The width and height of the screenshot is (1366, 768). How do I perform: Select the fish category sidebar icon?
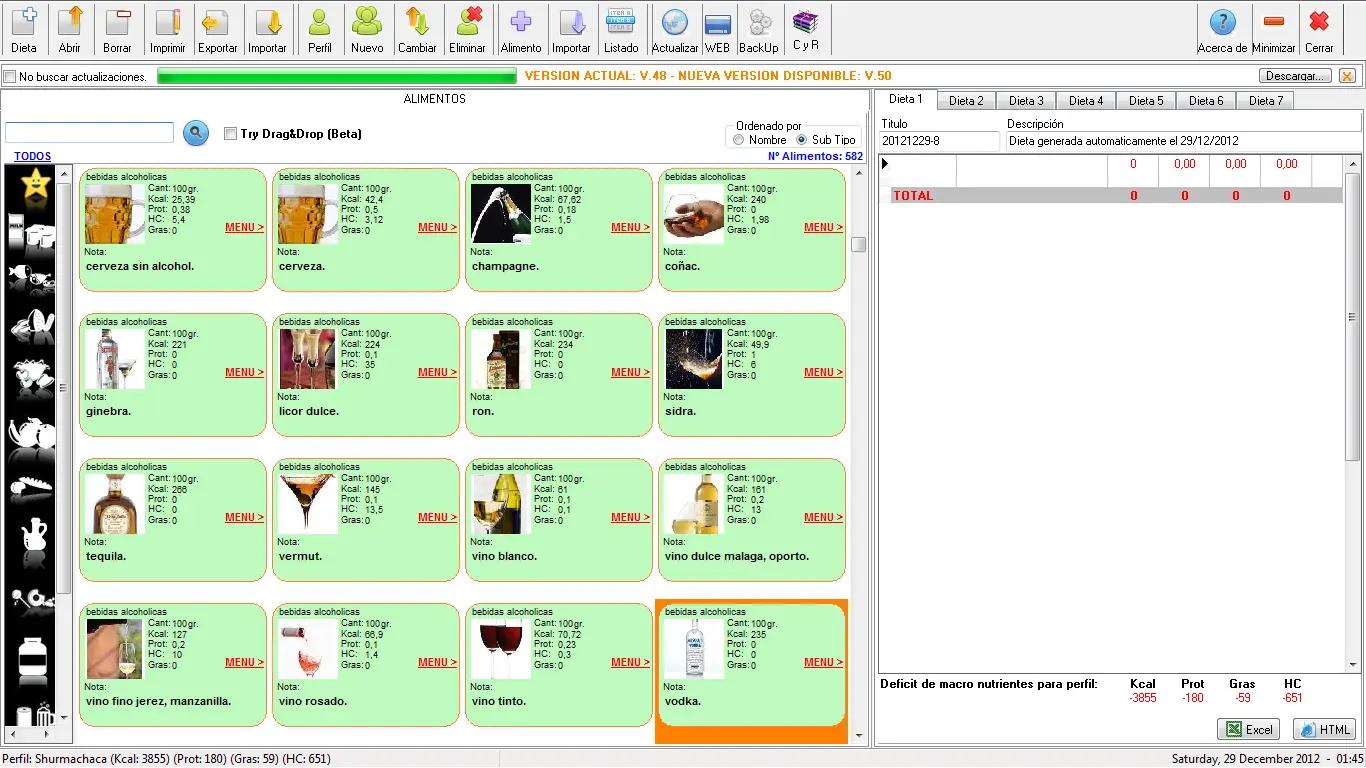30,278
